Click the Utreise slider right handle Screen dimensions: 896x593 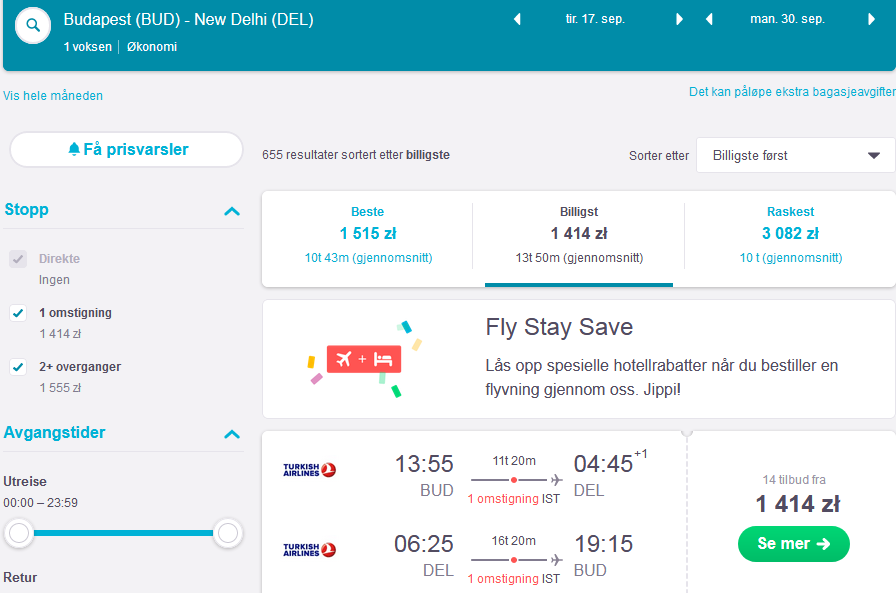coord(228,533)
